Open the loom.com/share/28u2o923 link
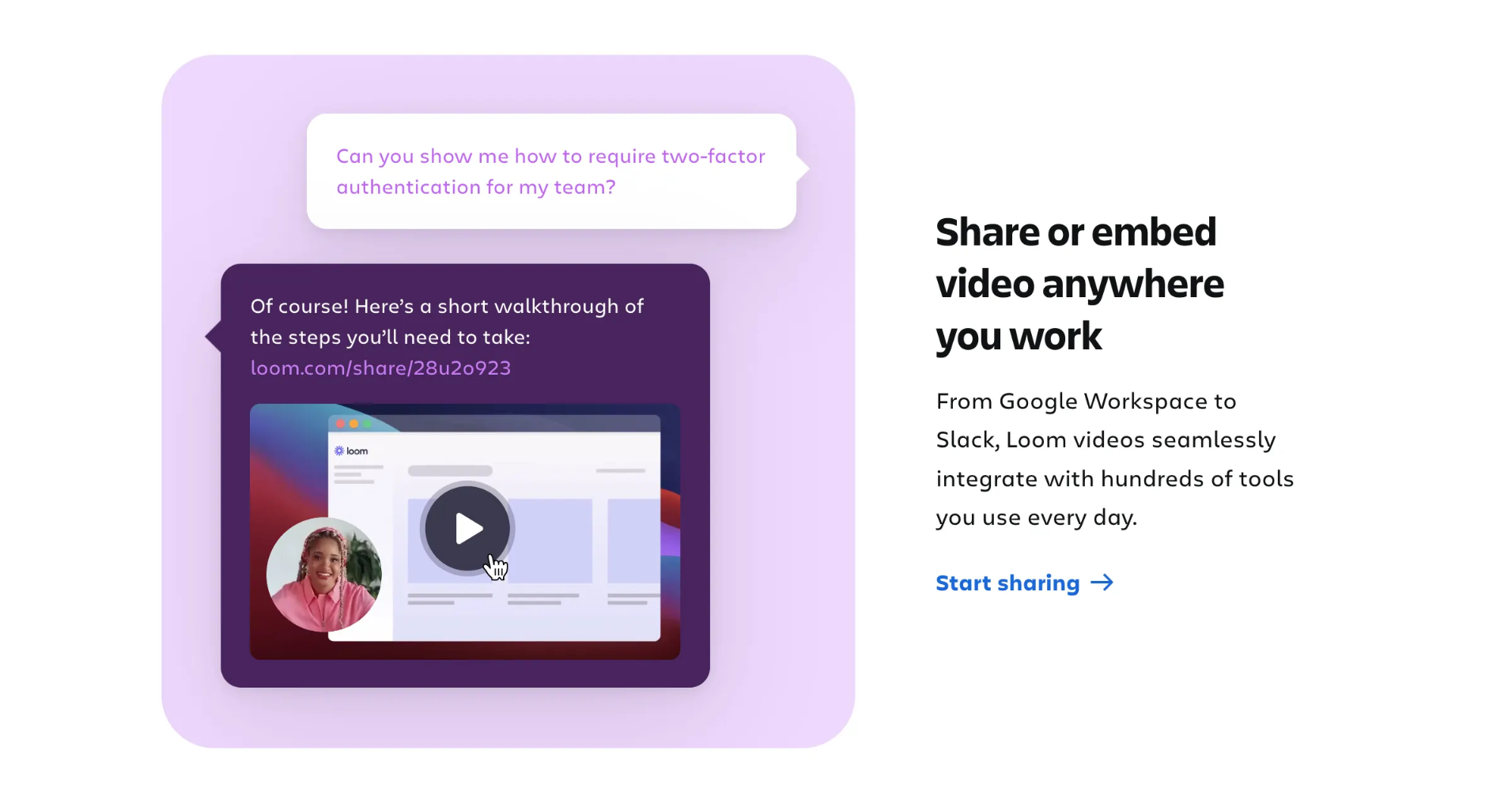1512x788 pixels. pos(380,368)
